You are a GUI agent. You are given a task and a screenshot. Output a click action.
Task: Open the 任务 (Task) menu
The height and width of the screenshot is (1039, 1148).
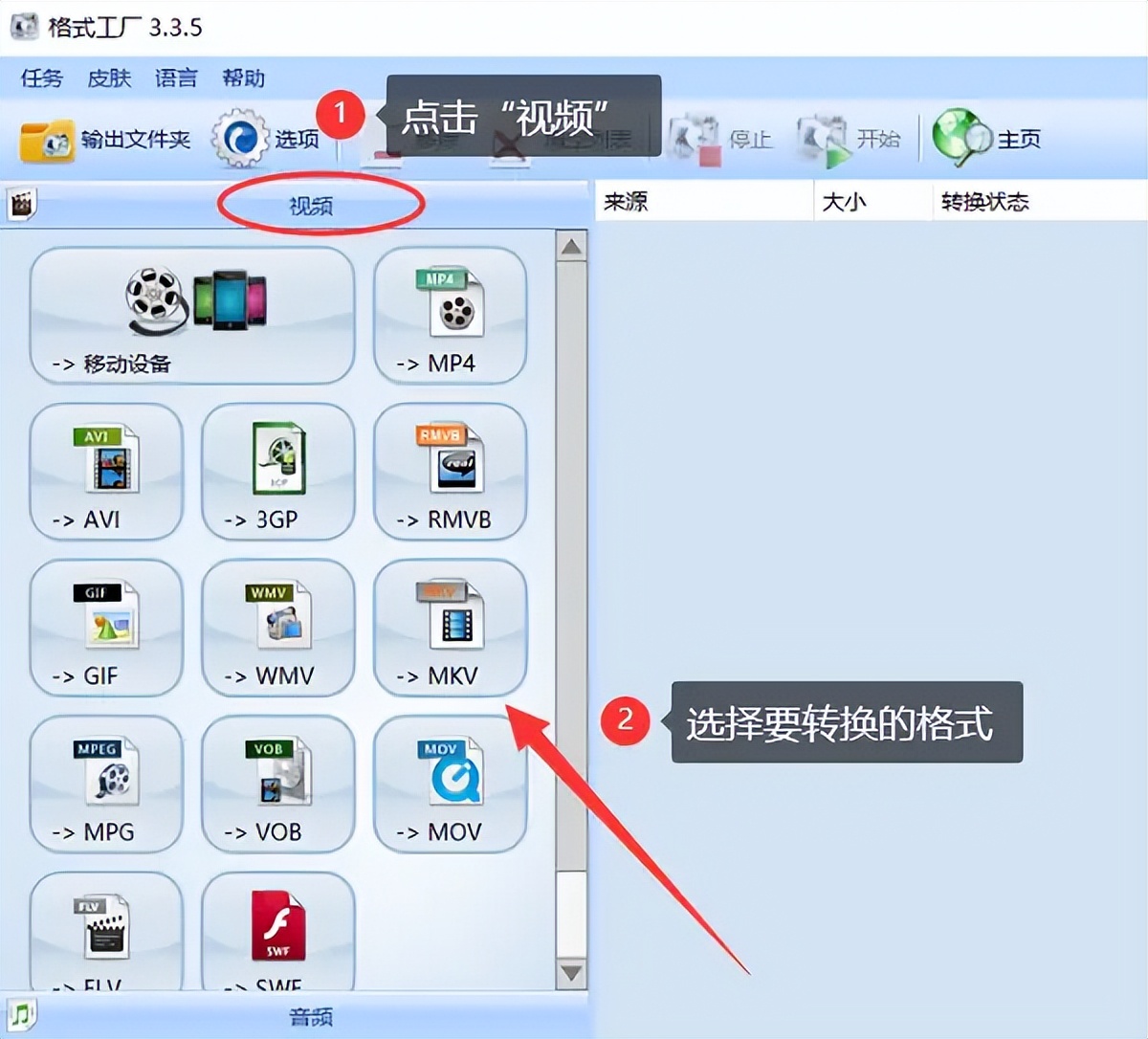42,78
